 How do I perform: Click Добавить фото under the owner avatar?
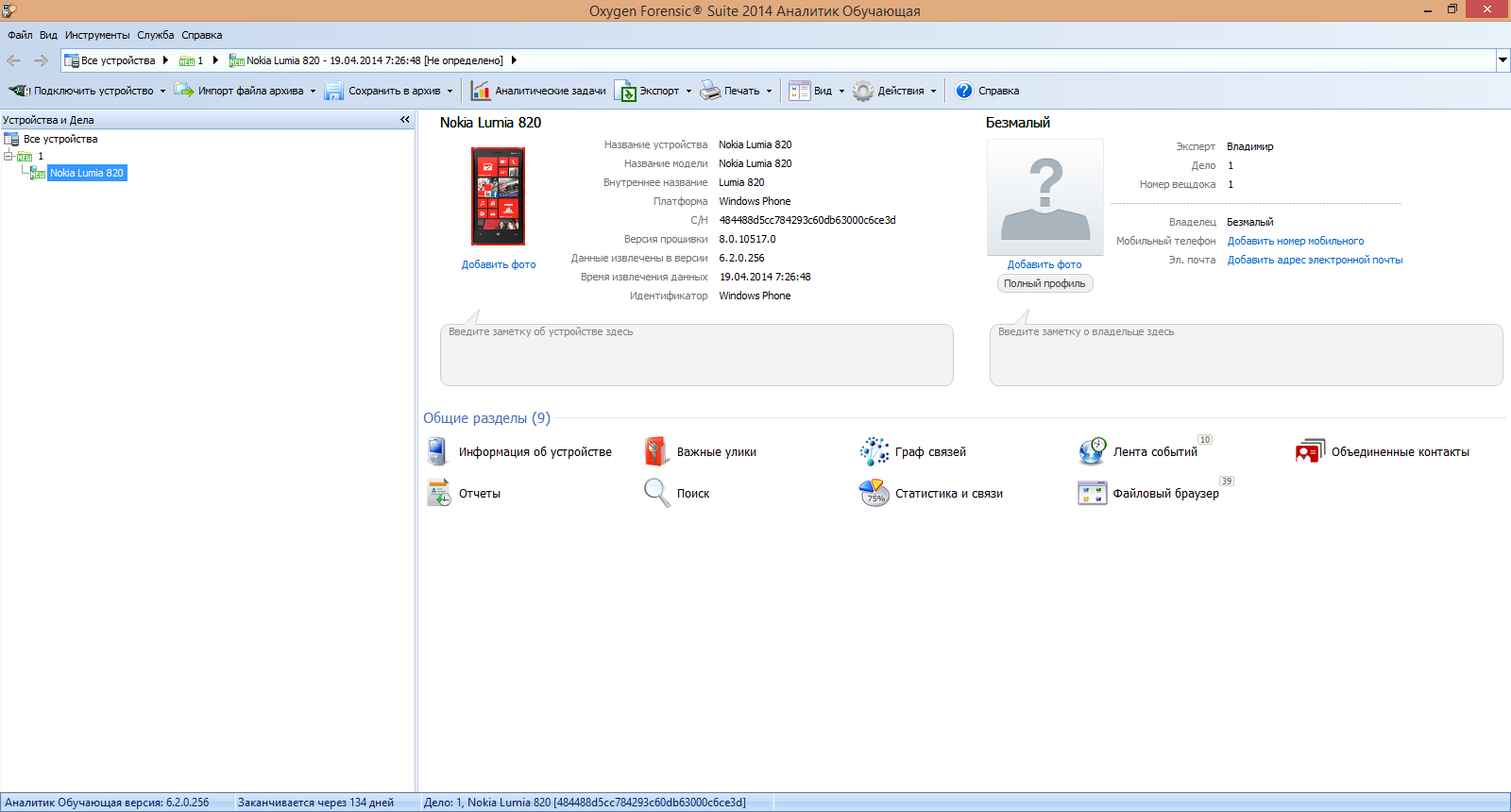click(x=1044, y=264)
